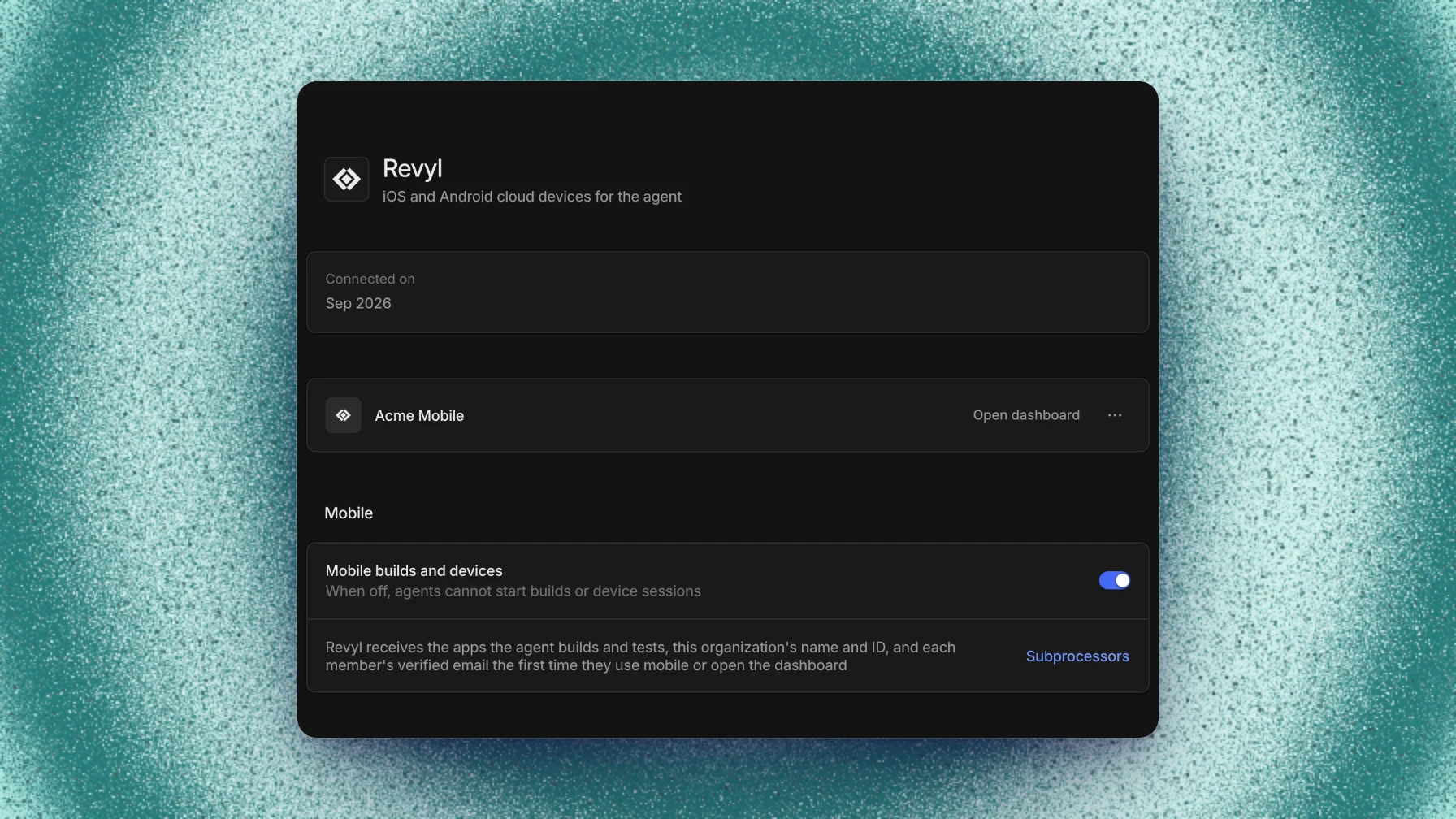Click 'Mobile builds and devices' label
This screenshot has height=819, width=1456.
pos(414,570)
